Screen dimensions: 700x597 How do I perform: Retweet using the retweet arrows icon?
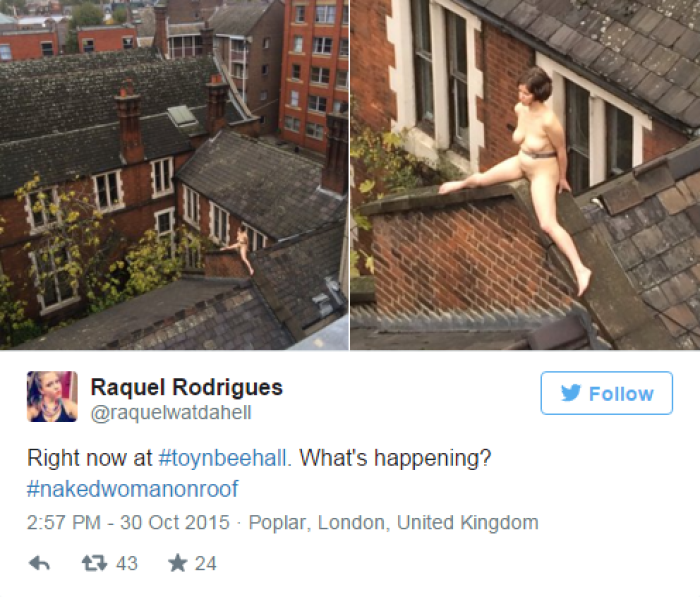coord(94,564)
